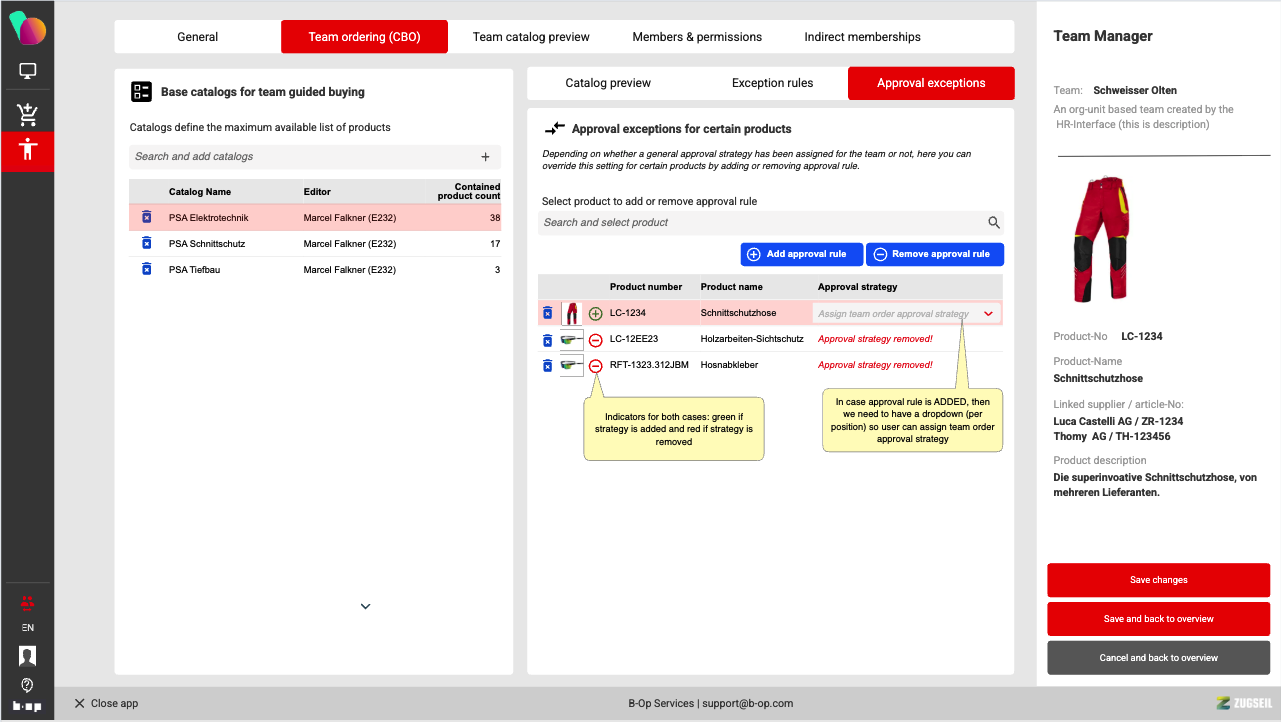This screenshot has height=722, width=1281.
Task: Open the help icon in sidebar
Action: (x=28, y=685)
